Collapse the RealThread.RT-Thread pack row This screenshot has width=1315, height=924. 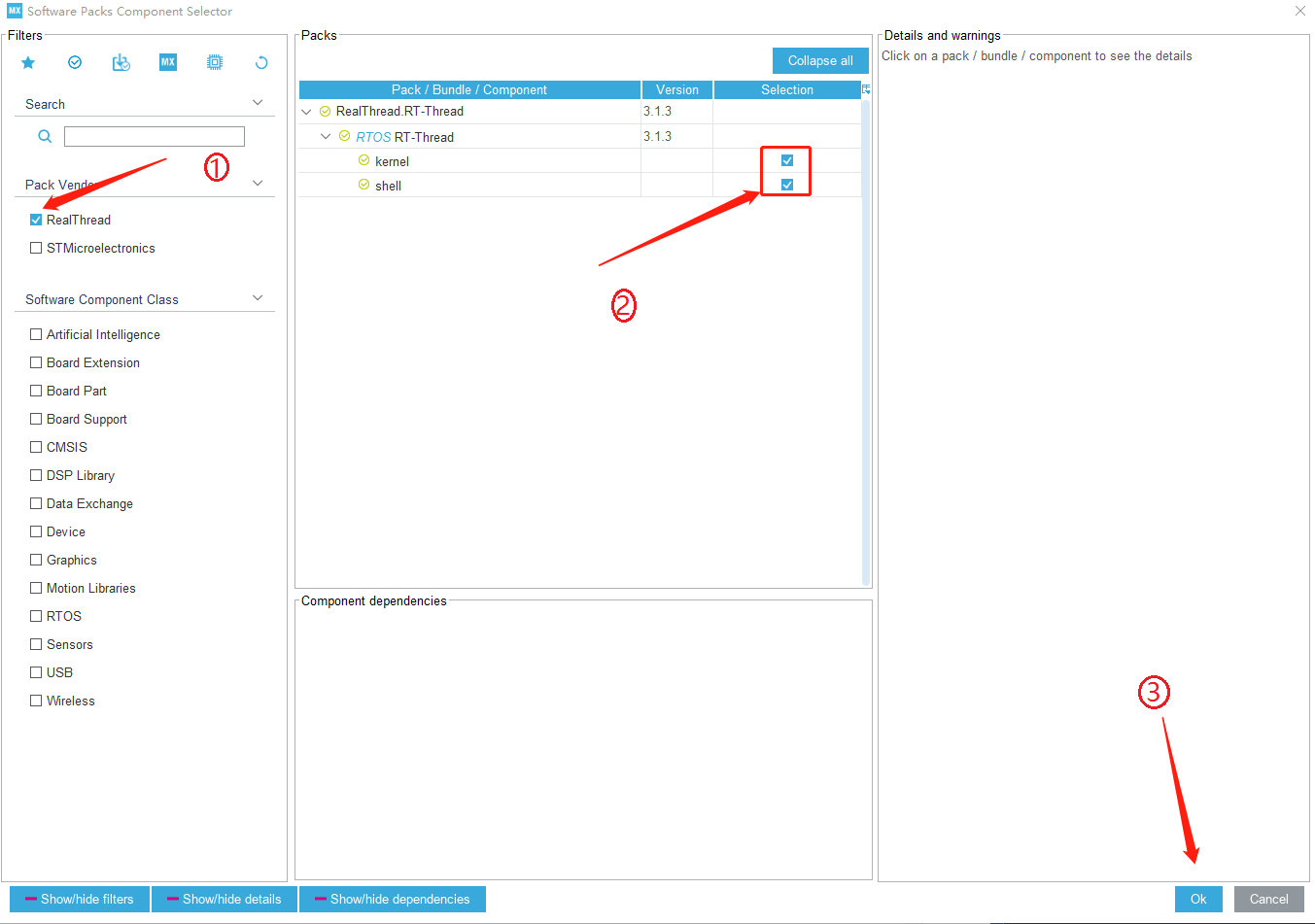307,112
